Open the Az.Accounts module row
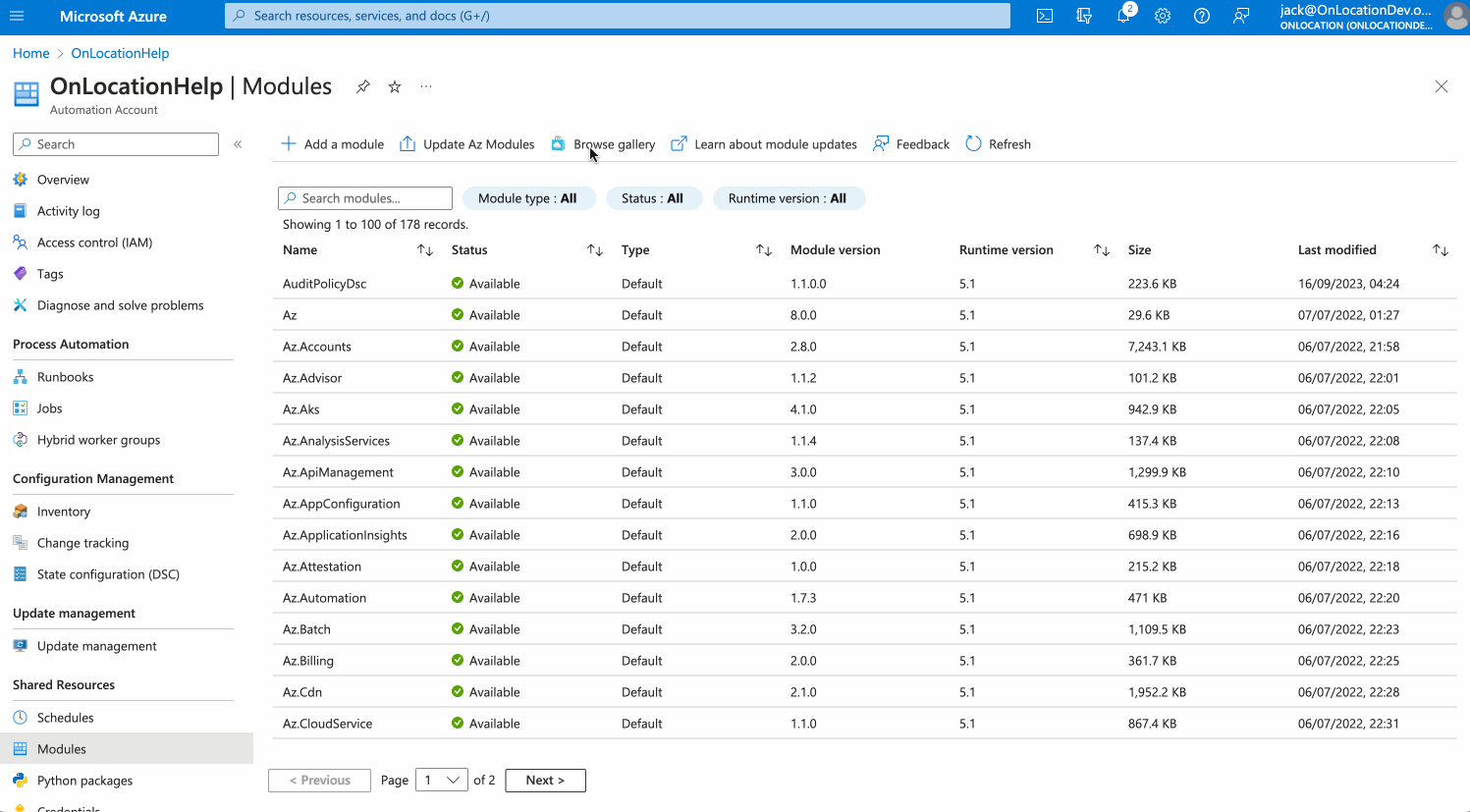 tap(864, 347)
